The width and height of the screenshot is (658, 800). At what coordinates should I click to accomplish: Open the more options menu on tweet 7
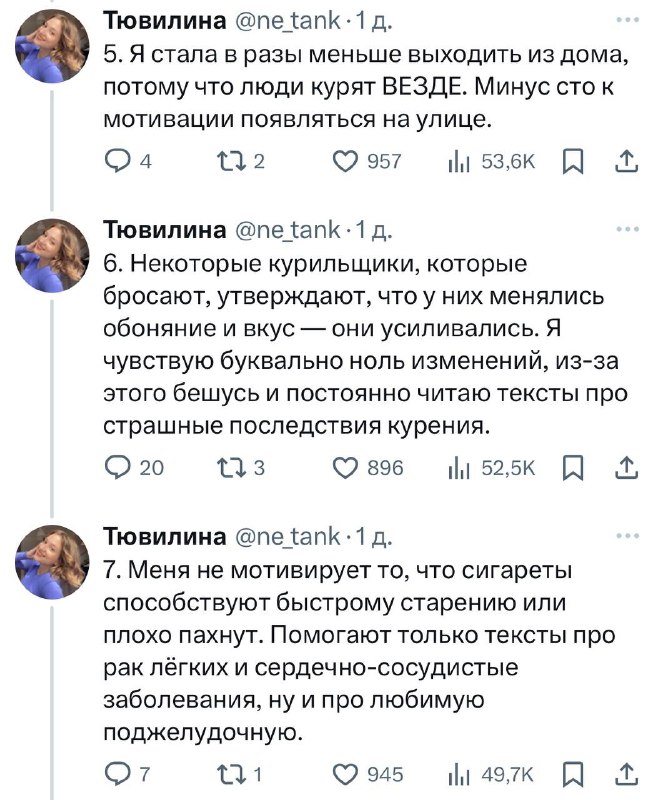627,536
